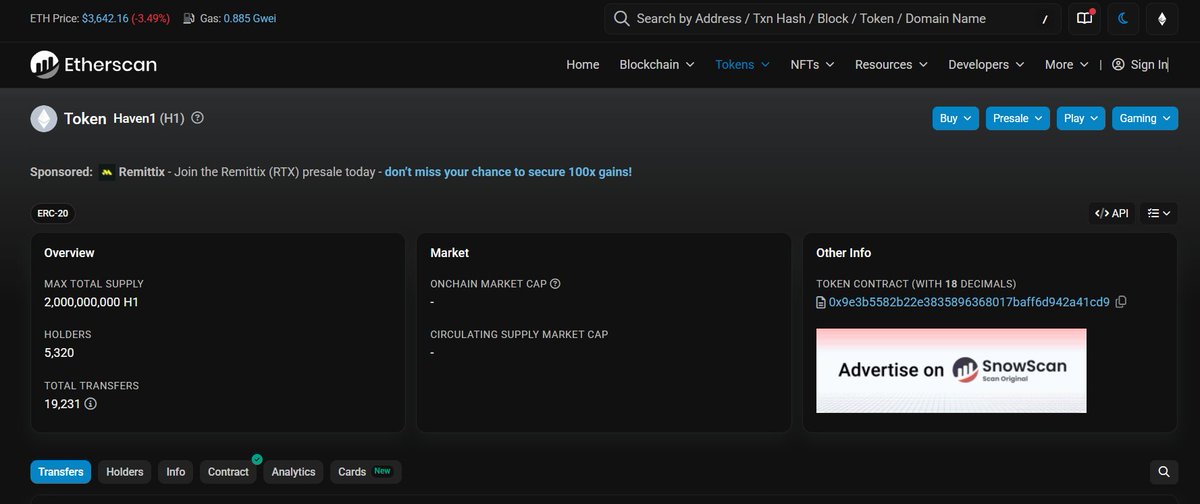Open the More menu
1200x504 pixels.
pyautogui.click(x=1067, y=65)
